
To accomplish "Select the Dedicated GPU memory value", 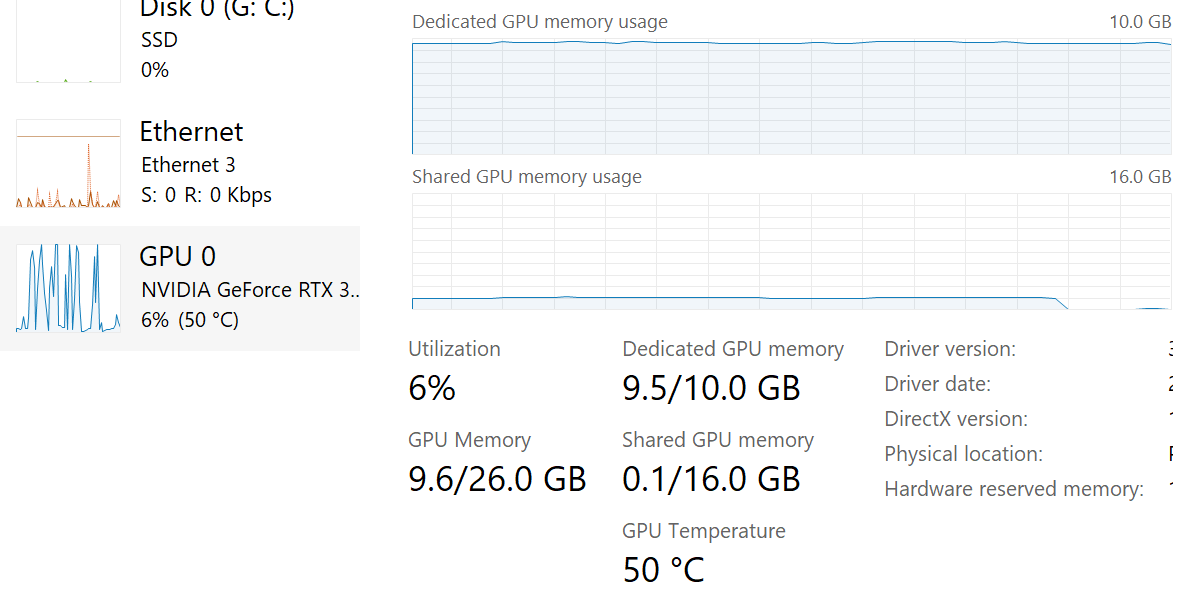I will [x=711, y=388].
